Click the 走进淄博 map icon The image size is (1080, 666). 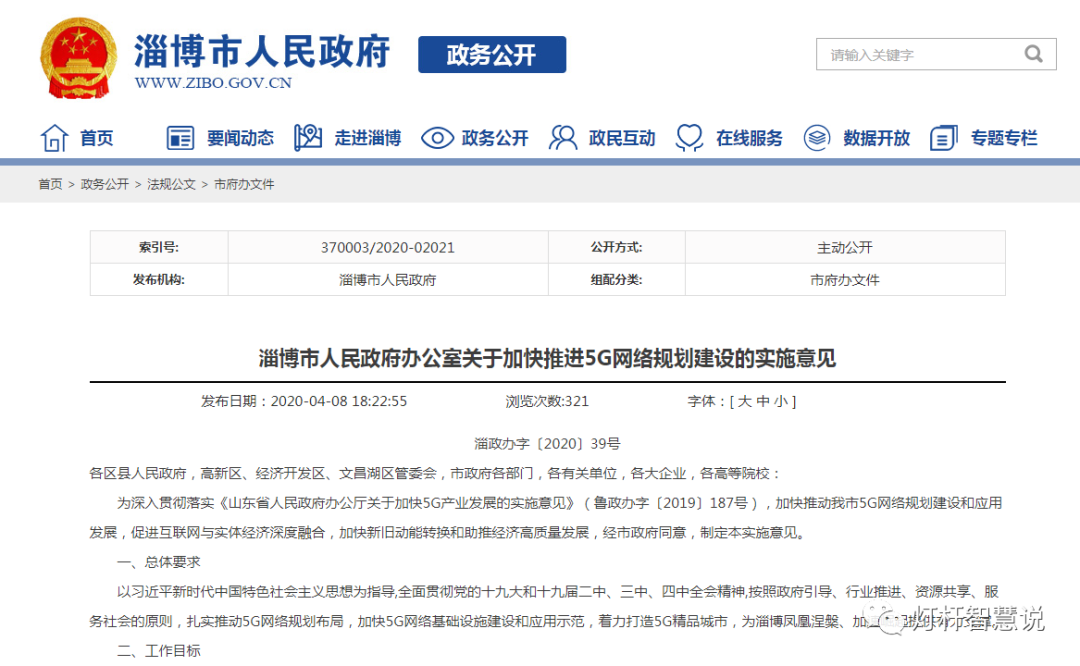307,137
